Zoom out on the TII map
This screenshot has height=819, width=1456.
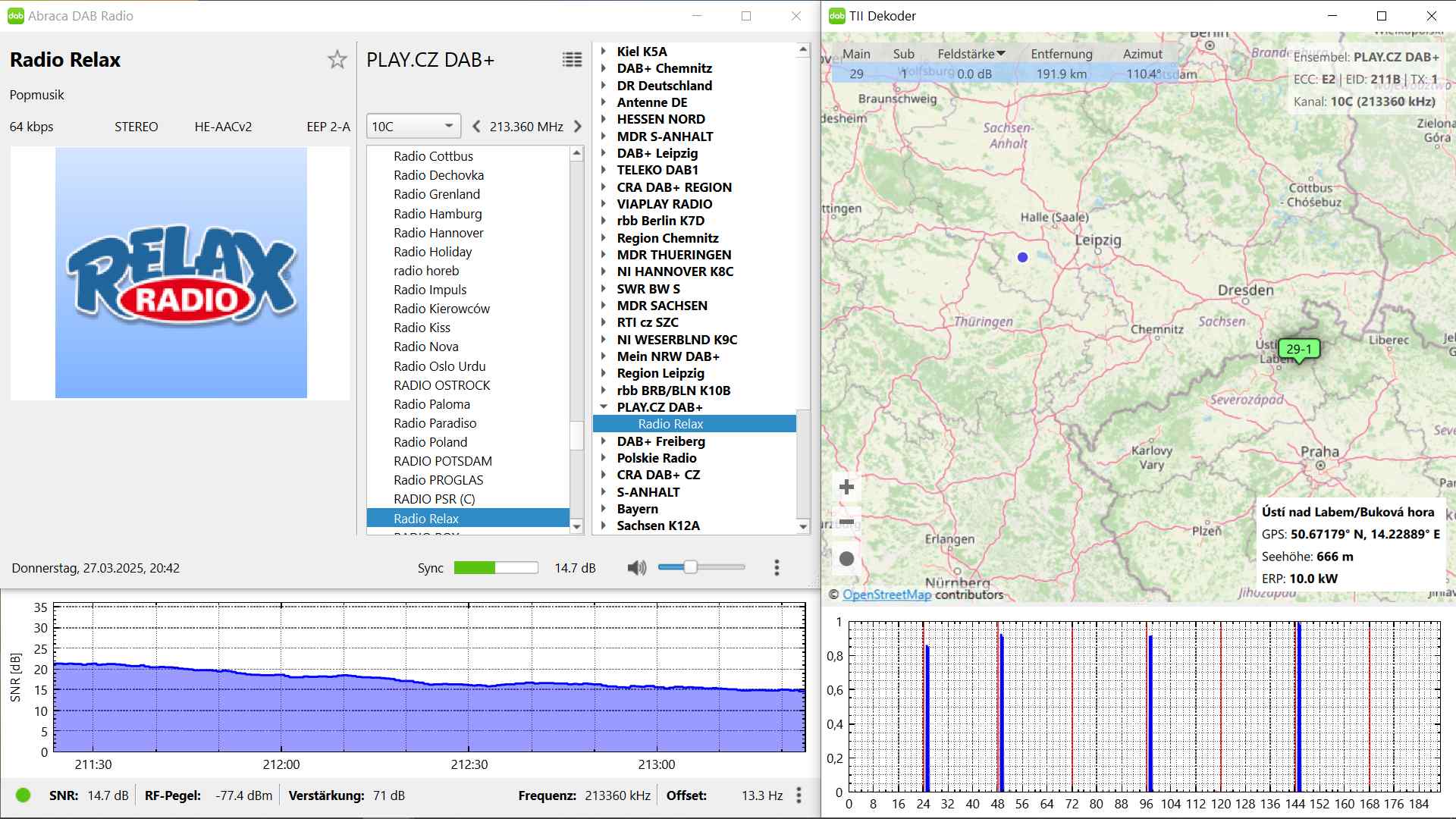847,522
